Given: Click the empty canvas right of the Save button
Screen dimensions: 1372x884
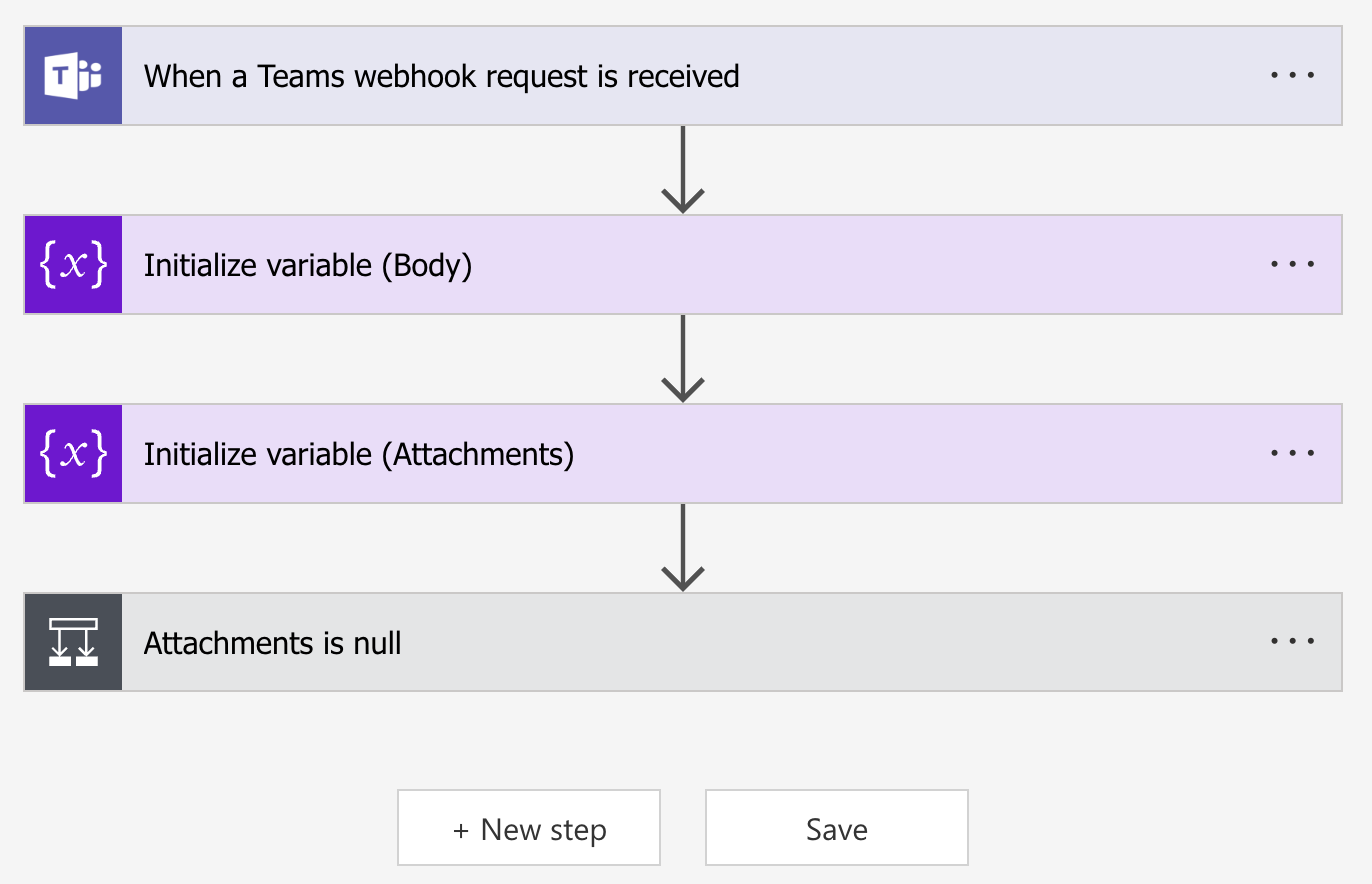Looking at the screenshot, I should (1150, 828).
